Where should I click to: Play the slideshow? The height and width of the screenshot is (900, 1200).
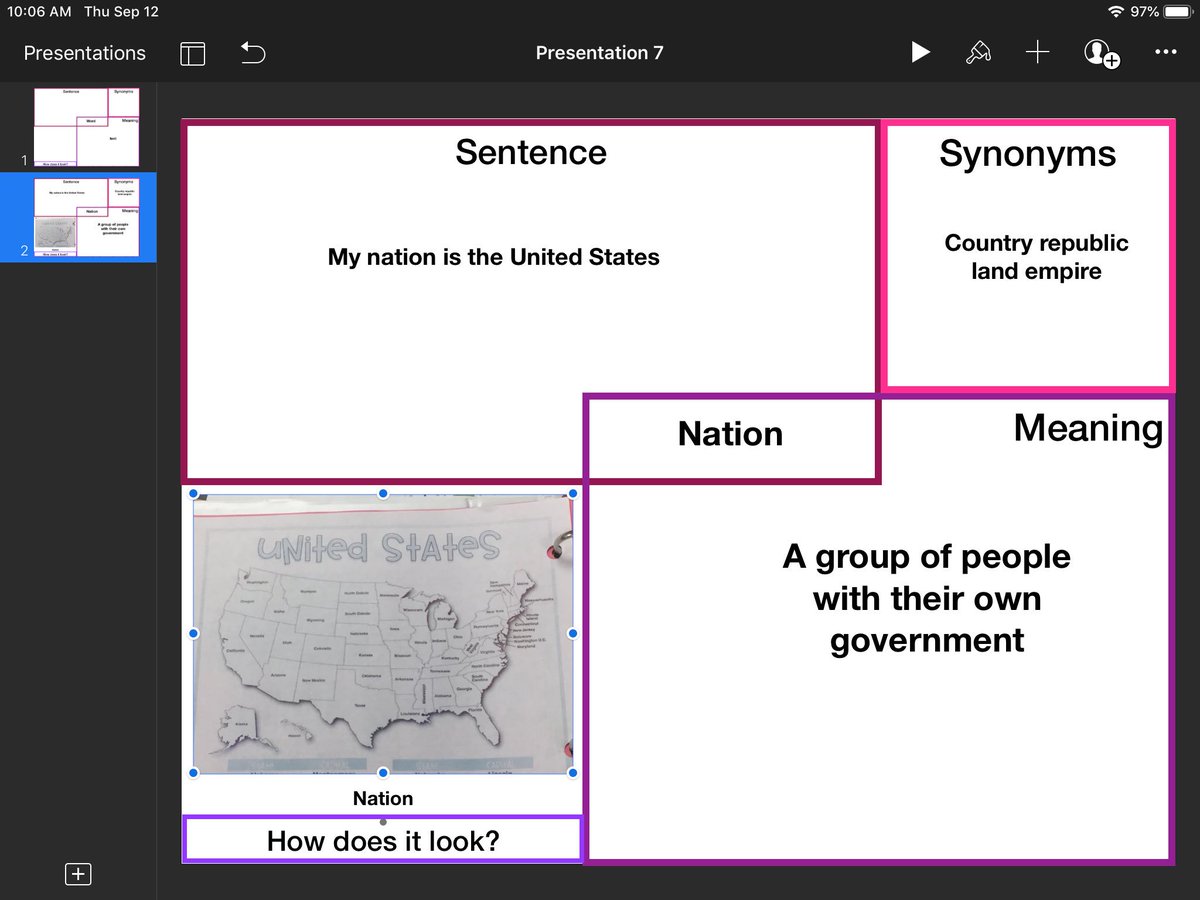coord(920,53)
